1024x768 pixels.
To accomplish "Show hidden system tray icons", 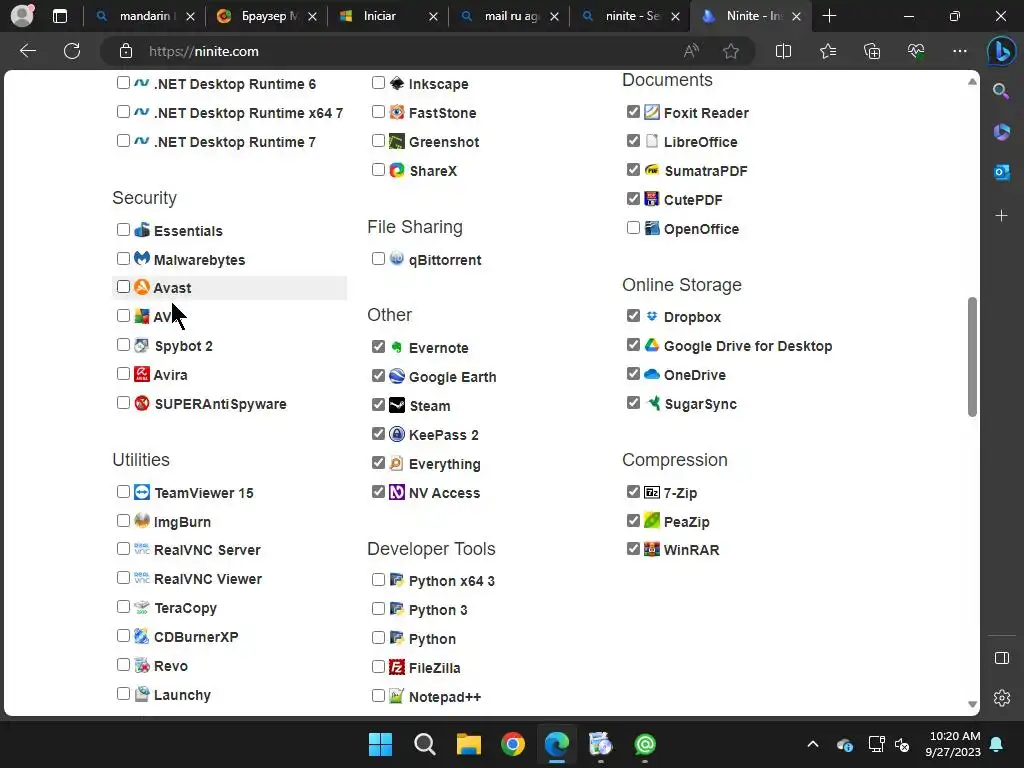I will click(x=812, y=744).
